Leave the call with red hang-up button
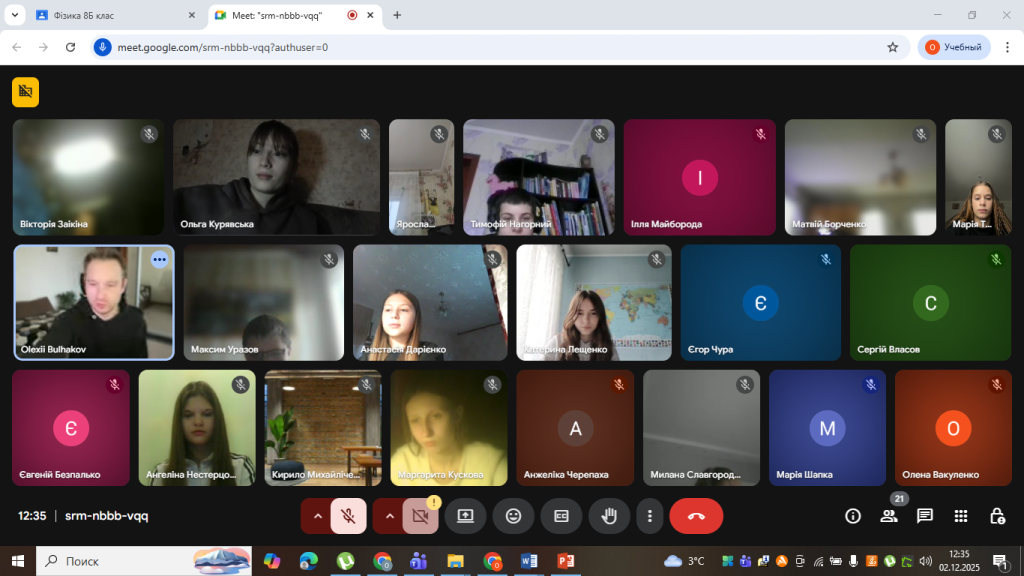The image size is (1024, 576). 696,516
